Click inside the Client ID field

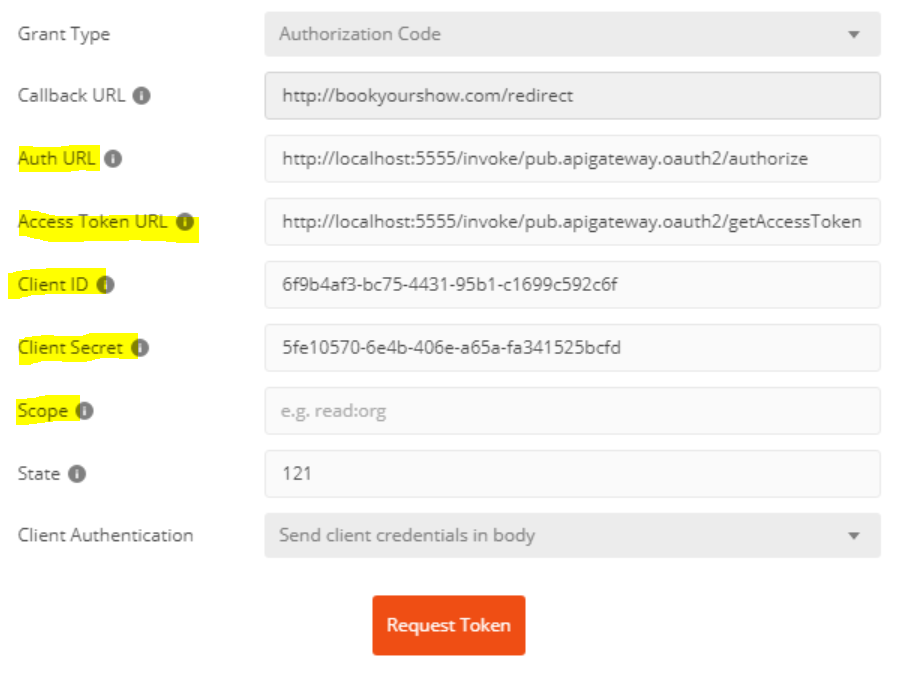click(572, 284)
